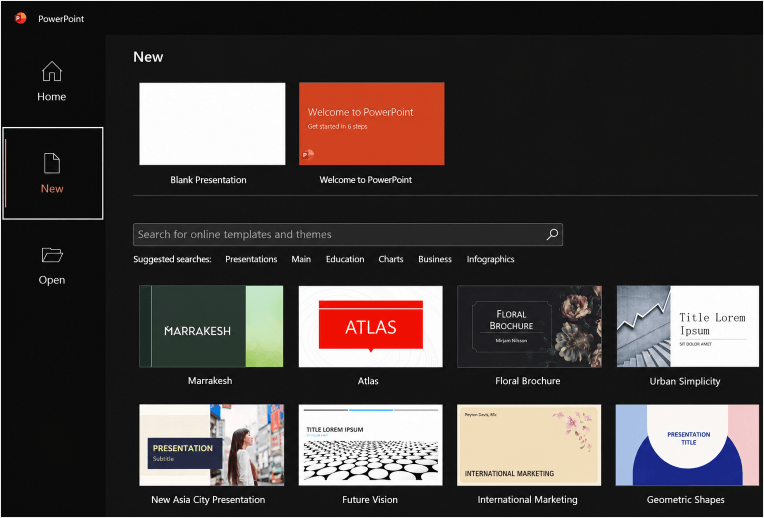Pick the New Asia City Presentation thumbnail
Image resolution: width=764 pixels, height=518 pixels.
point(211,445)
